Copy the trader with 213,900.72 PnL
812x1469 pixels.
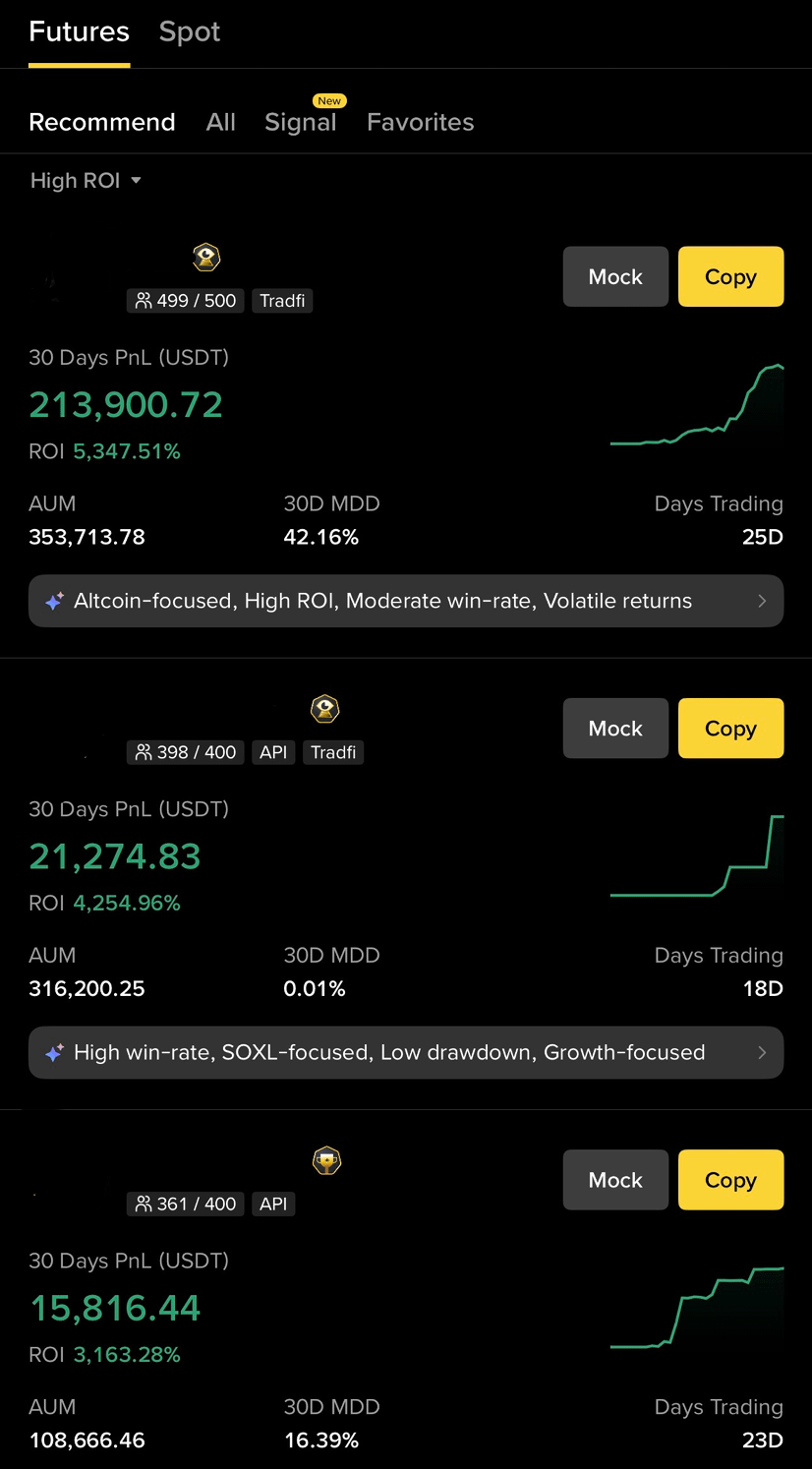click(730, 276)
